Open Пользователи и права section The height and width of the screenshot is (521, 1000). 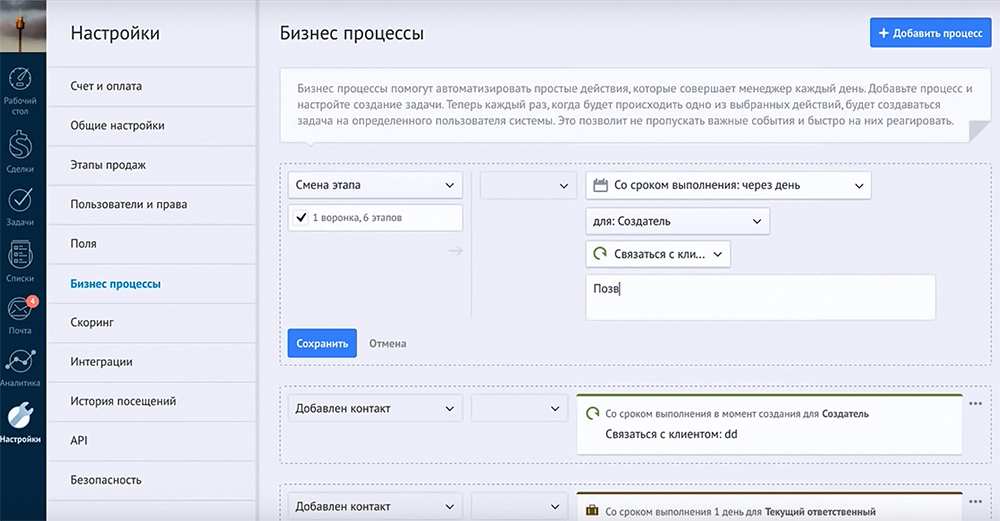(152, 205)
